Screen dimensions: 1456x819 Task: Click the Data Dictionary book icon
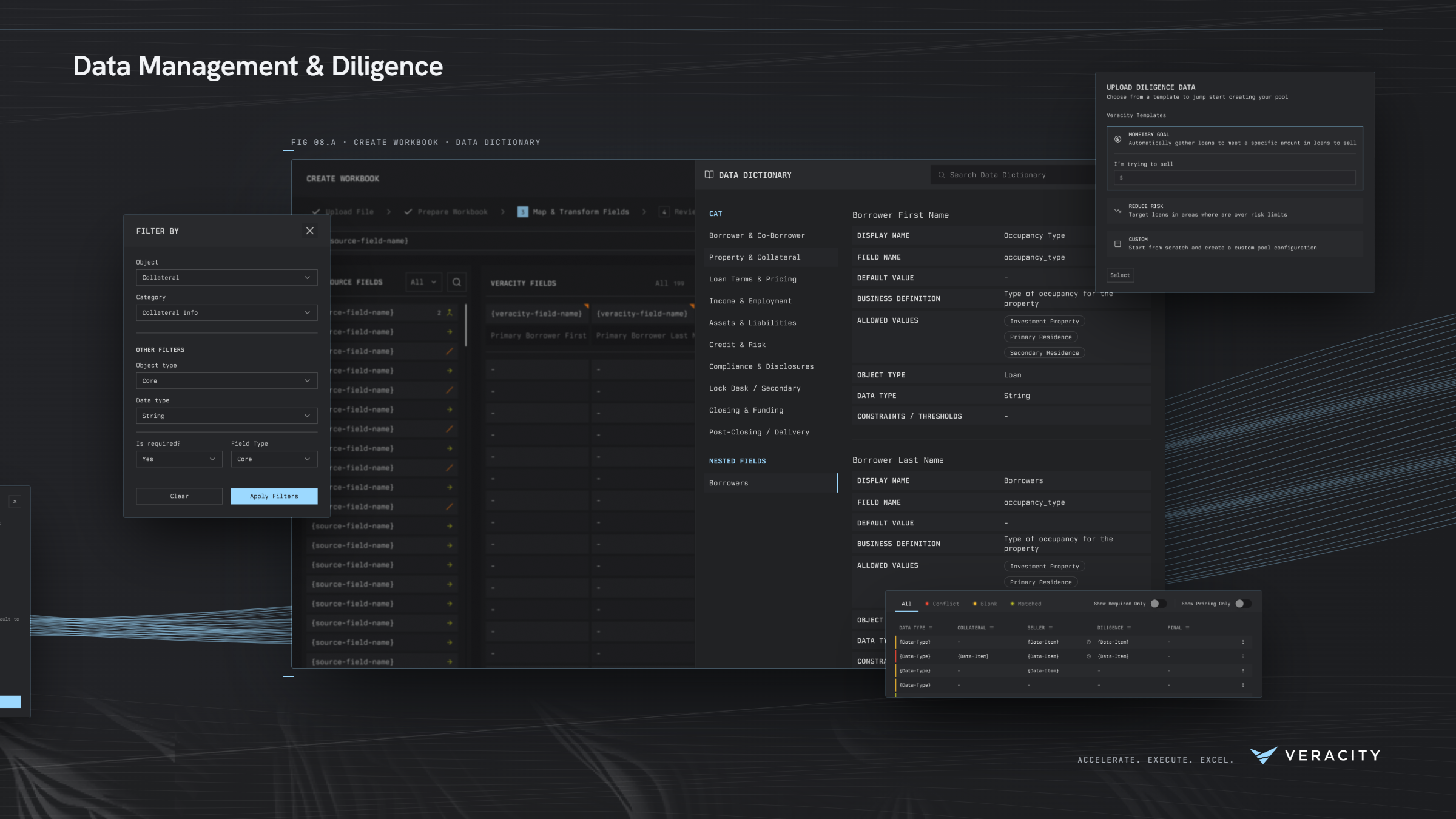pos(709,175)
